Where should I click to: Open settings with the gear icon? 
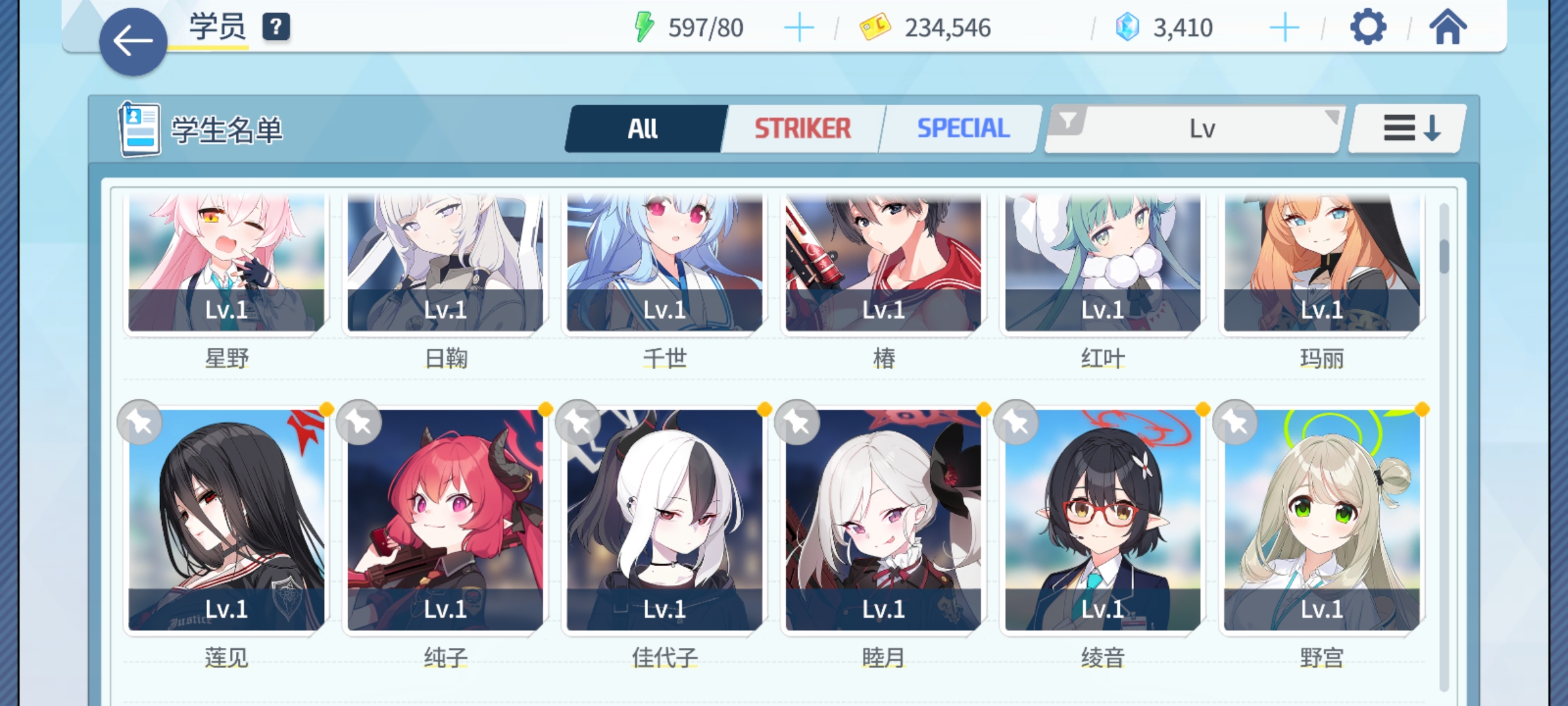click(x=1367, y=27)
